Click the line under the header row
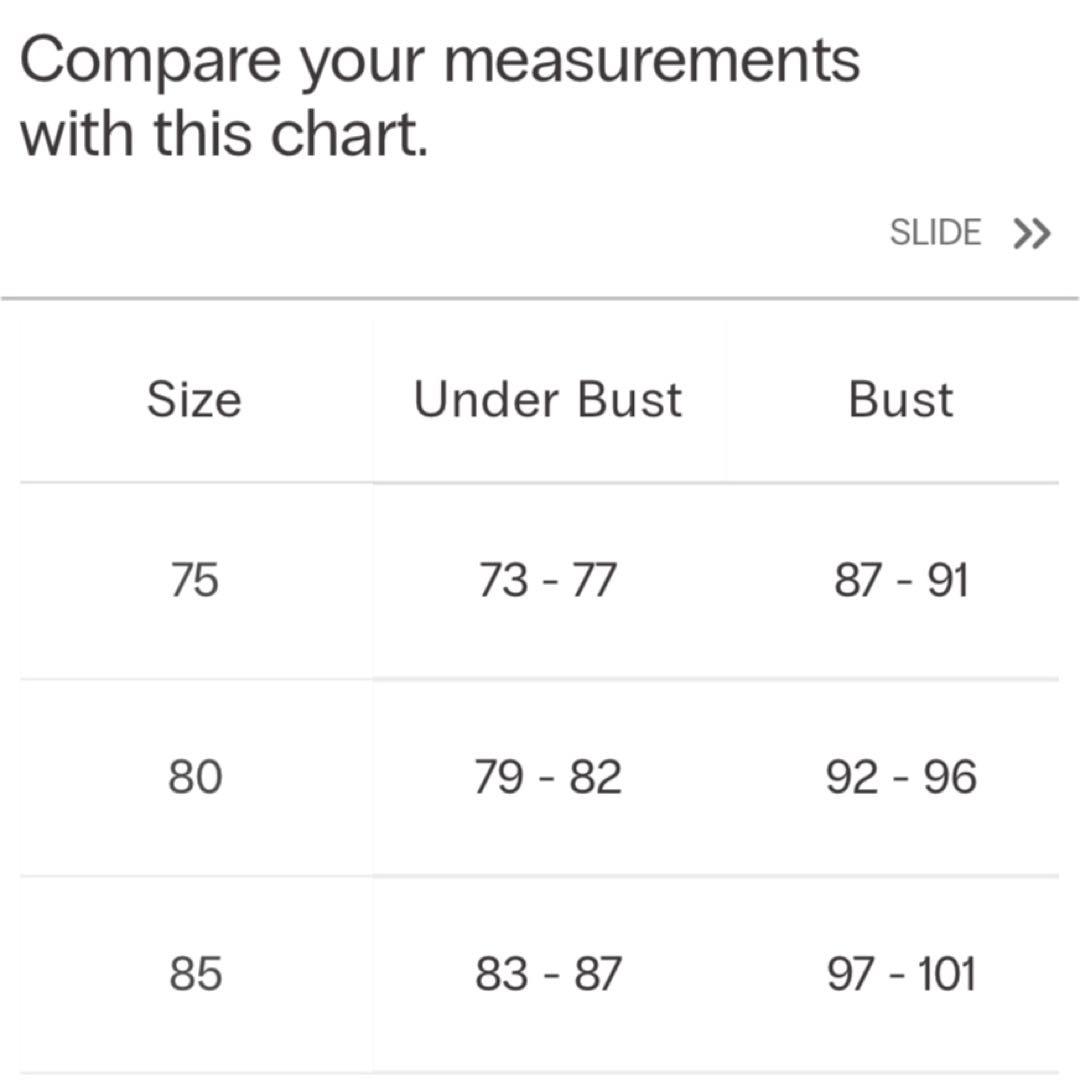Screen dimensions: 1080x1080 [540, 482]
